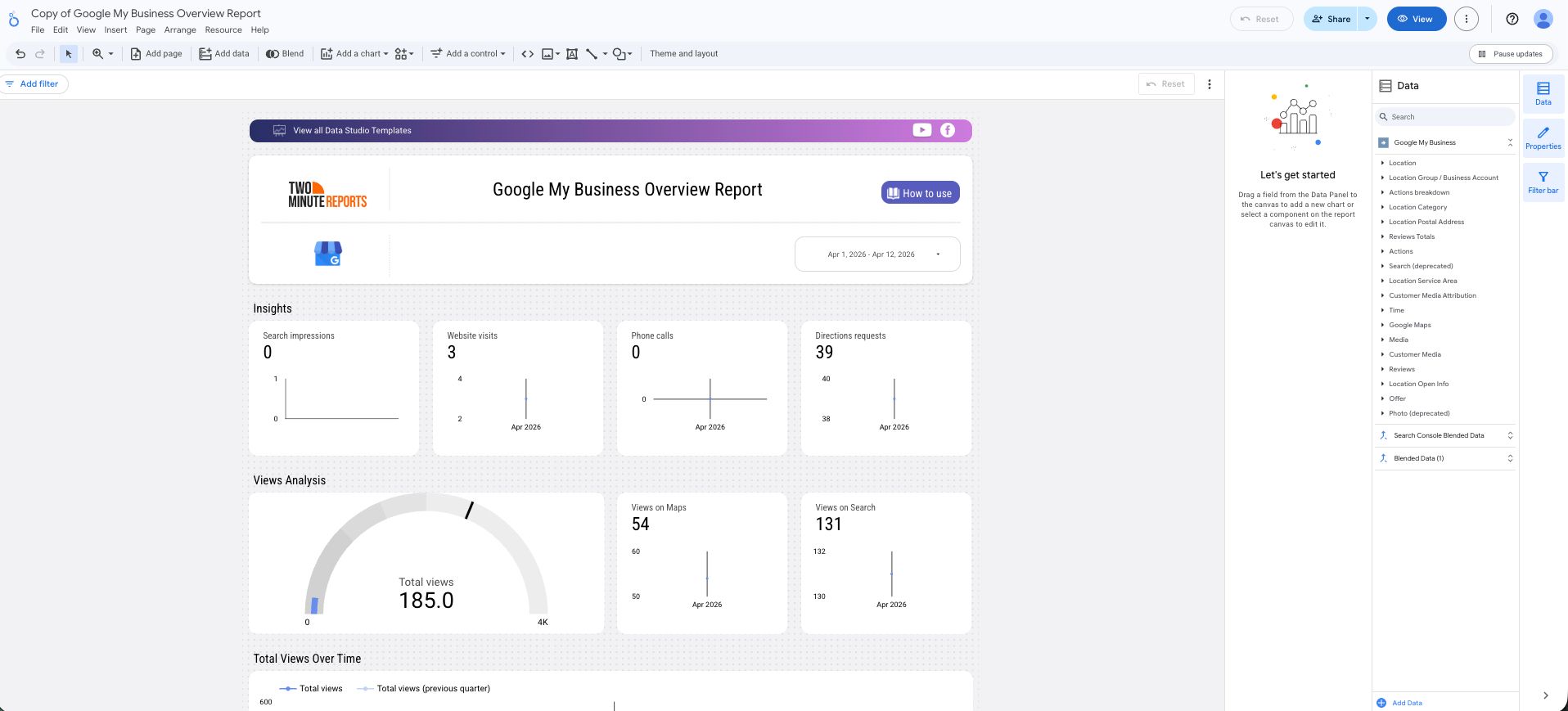Click Total views legend entry

click(x=311, y=688)
